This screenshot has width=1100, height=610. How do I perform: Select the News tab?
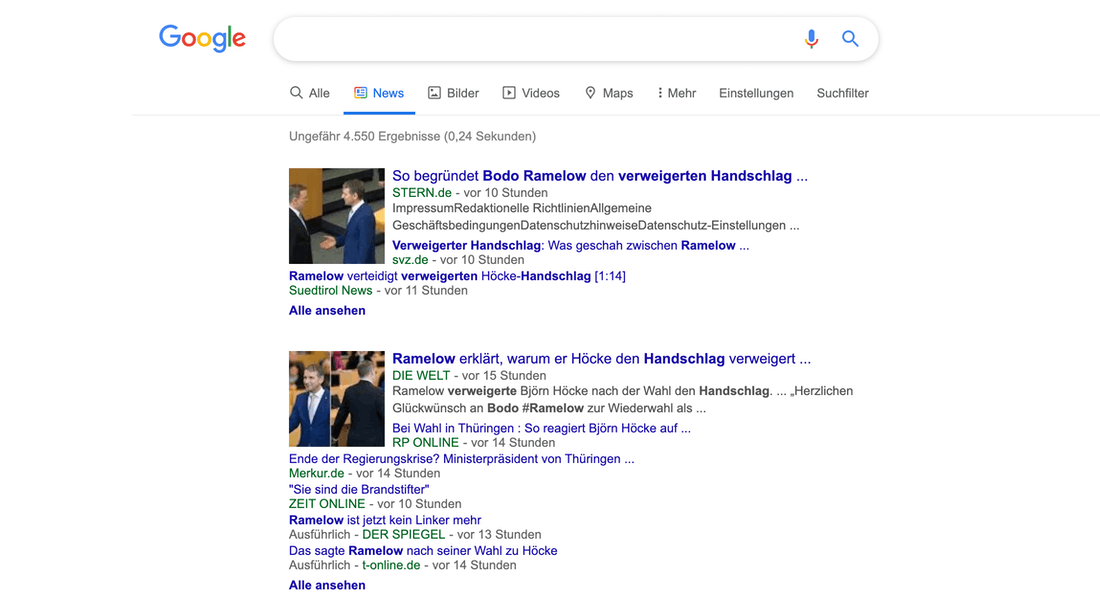[379, 93]
